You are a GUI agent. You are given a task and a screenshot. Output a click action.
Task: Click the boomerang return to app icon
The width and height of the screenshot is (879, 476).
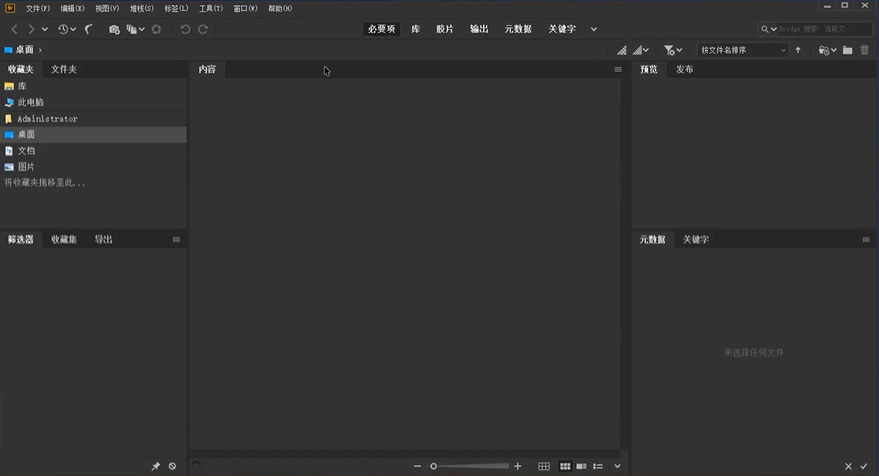point(89,30)
